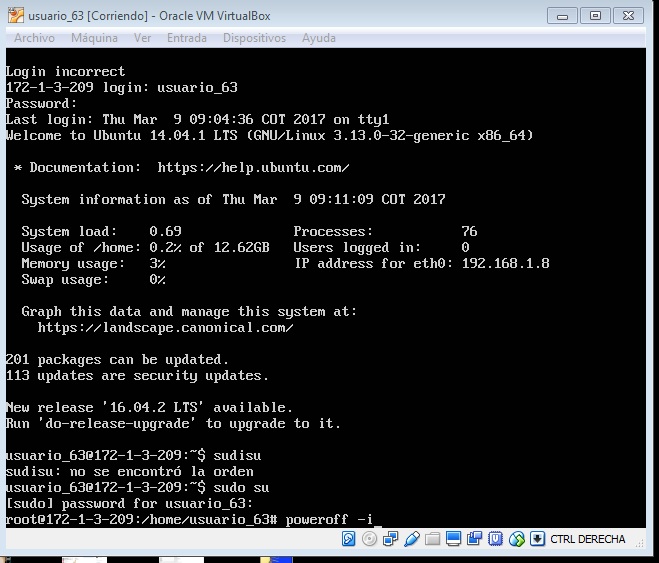Click the System load value '0.69'
Viewport: 659px width, 563px height.
(x=165, y=232)
